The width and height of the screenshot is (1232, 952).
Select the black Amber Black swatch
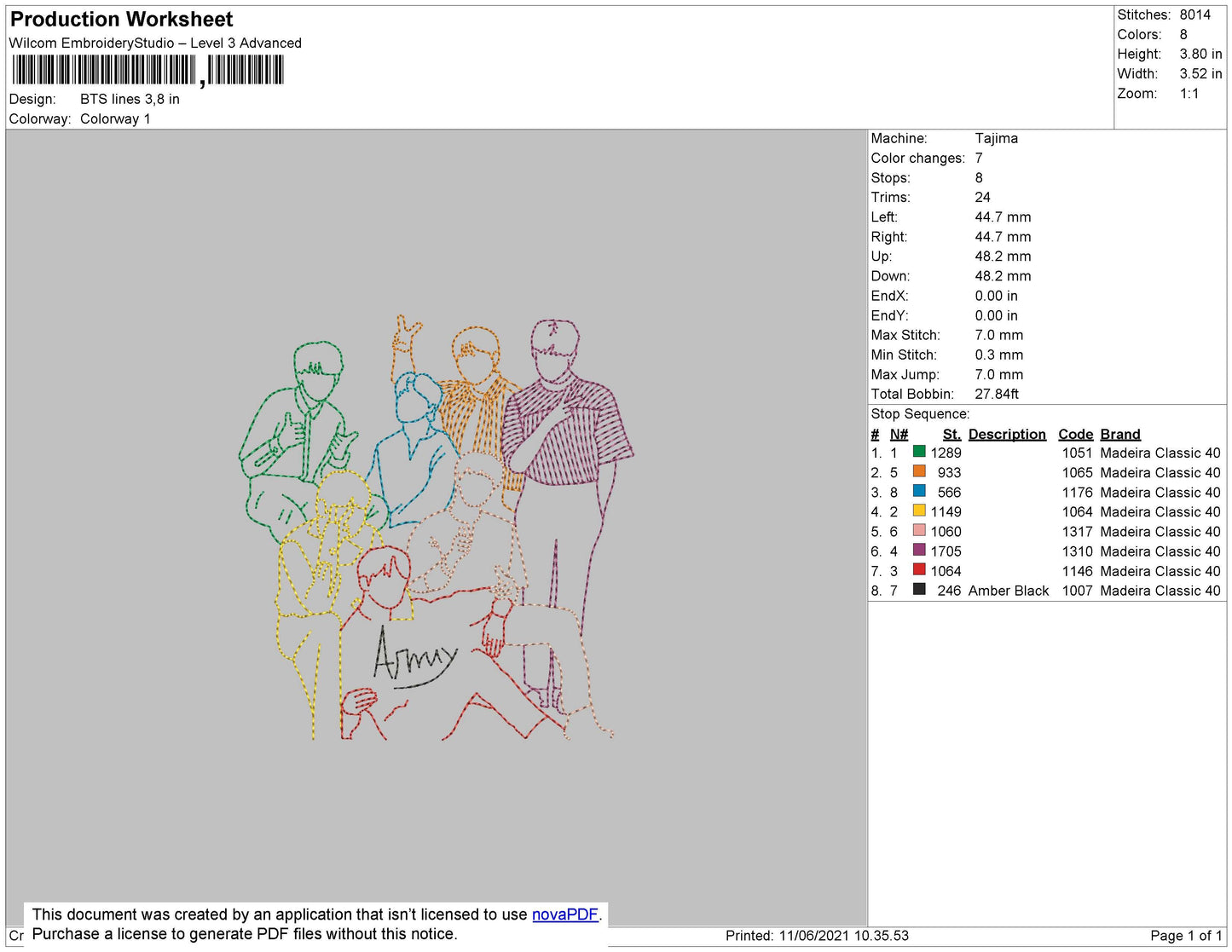pyautogui.click(x=919, y=589)
